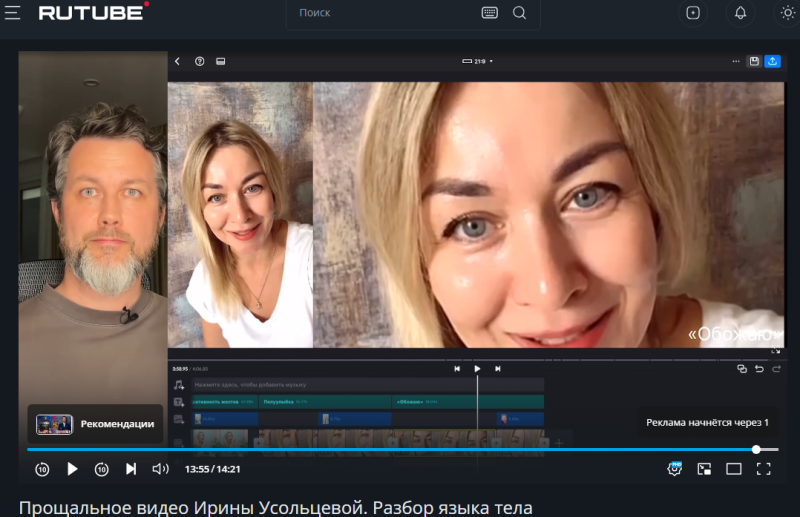
Task: Open the virtual keyboard in search bar
Action: coord(489,13)
